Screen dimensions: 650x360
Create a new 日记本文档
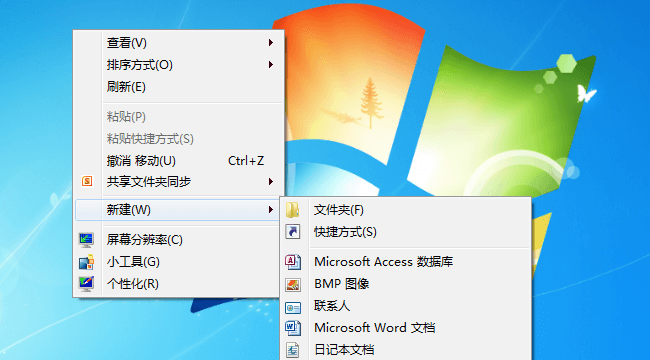click(406, 350)
